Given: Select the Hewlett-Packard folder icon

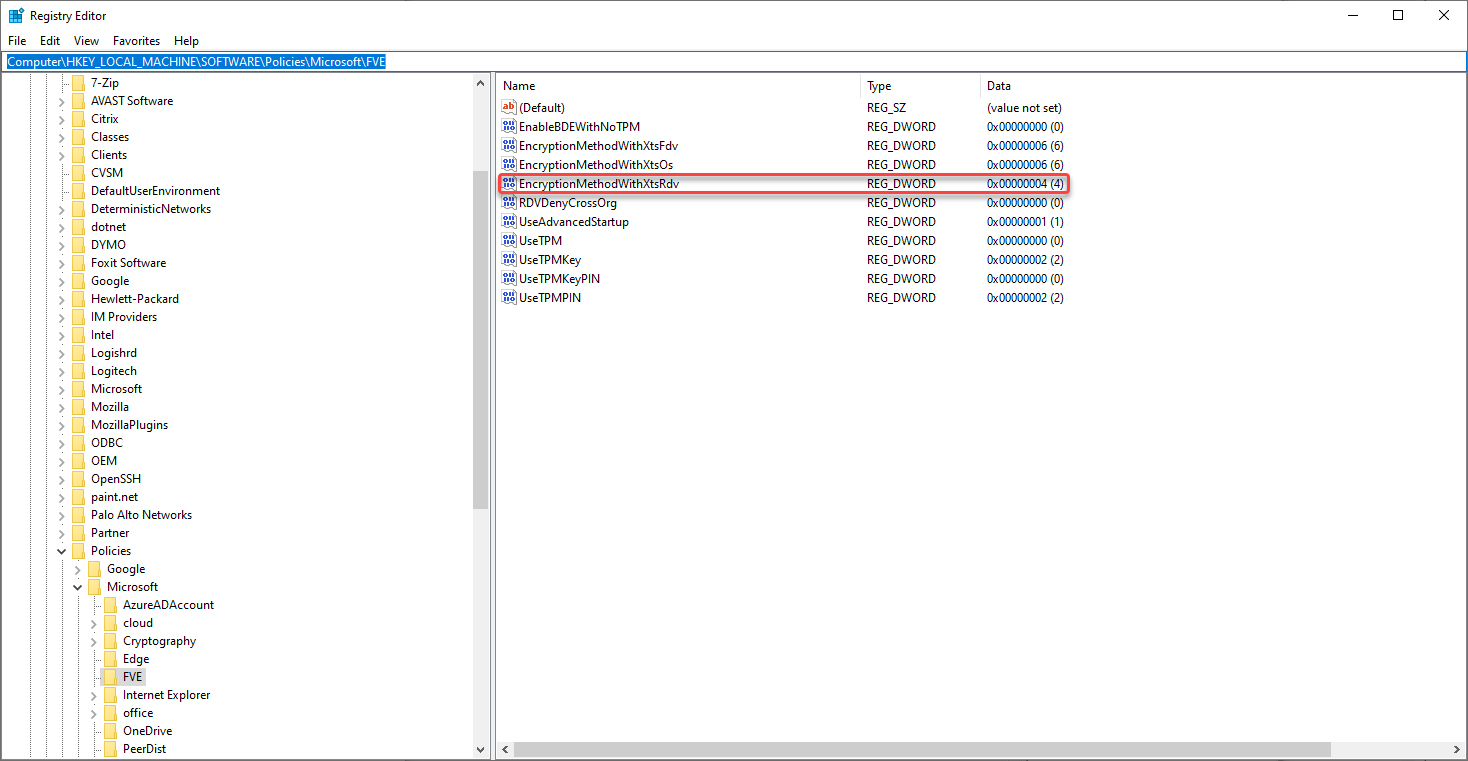Looking at the screenshot, I should [x=78, y=299].
